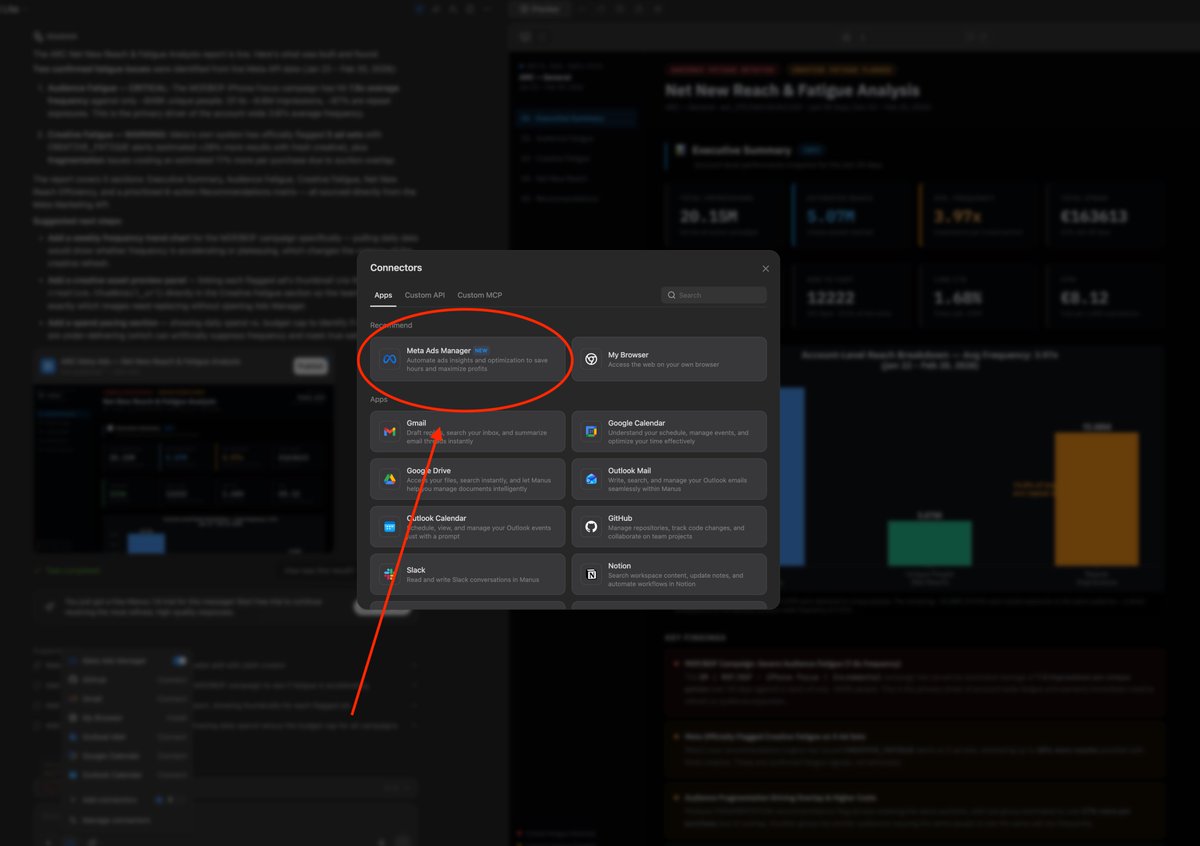Focus the connectors Search field
Image resolution: width=1200 pixels, height=846 pixels.
pyautogui.click(x=714, y=295)
